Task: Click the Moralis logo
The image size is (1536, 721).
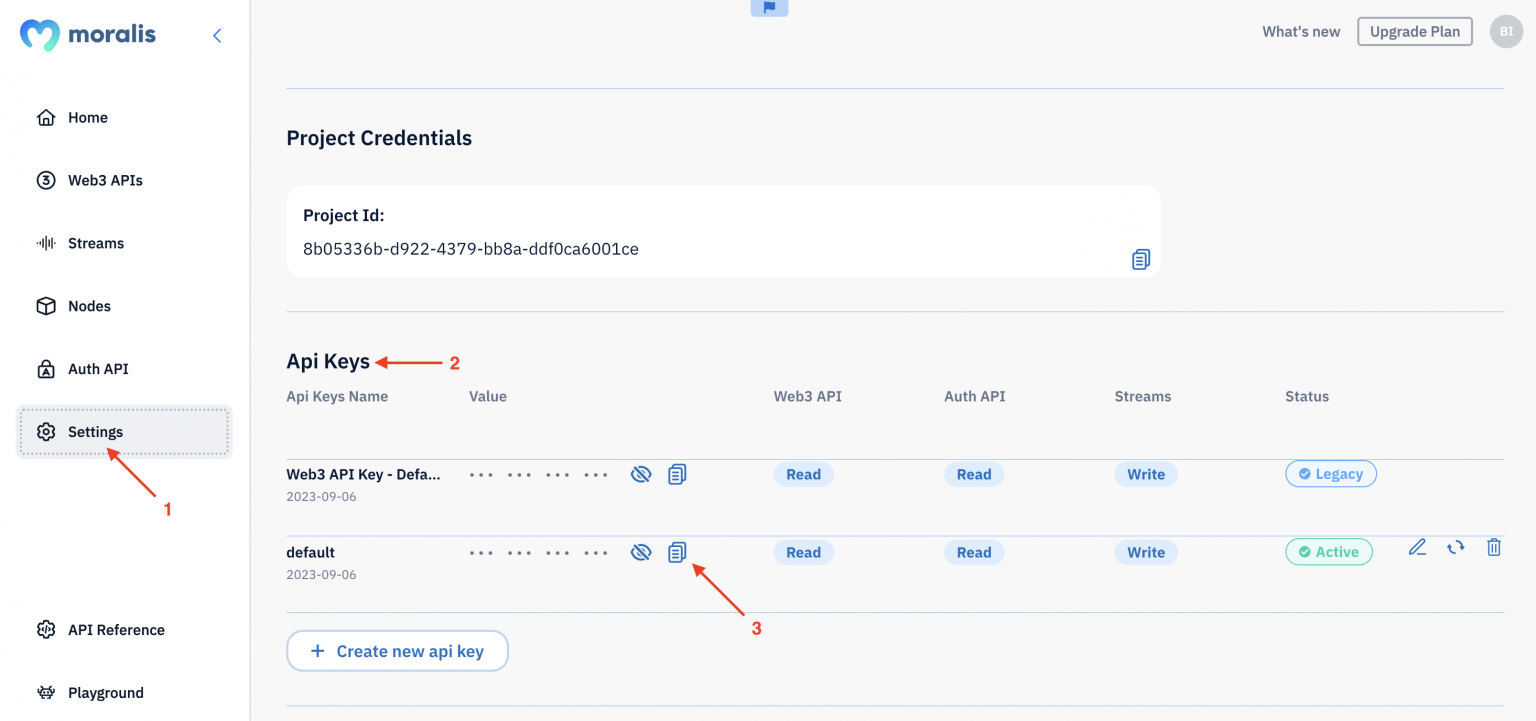Action: point(88,35)
